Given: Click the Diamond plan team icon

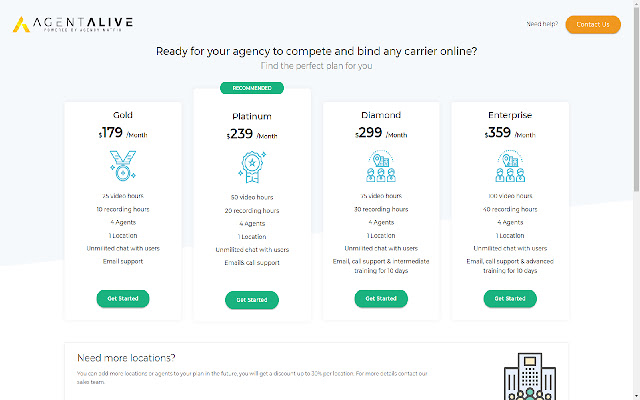Looking at the screenshot, I should 380,163.
